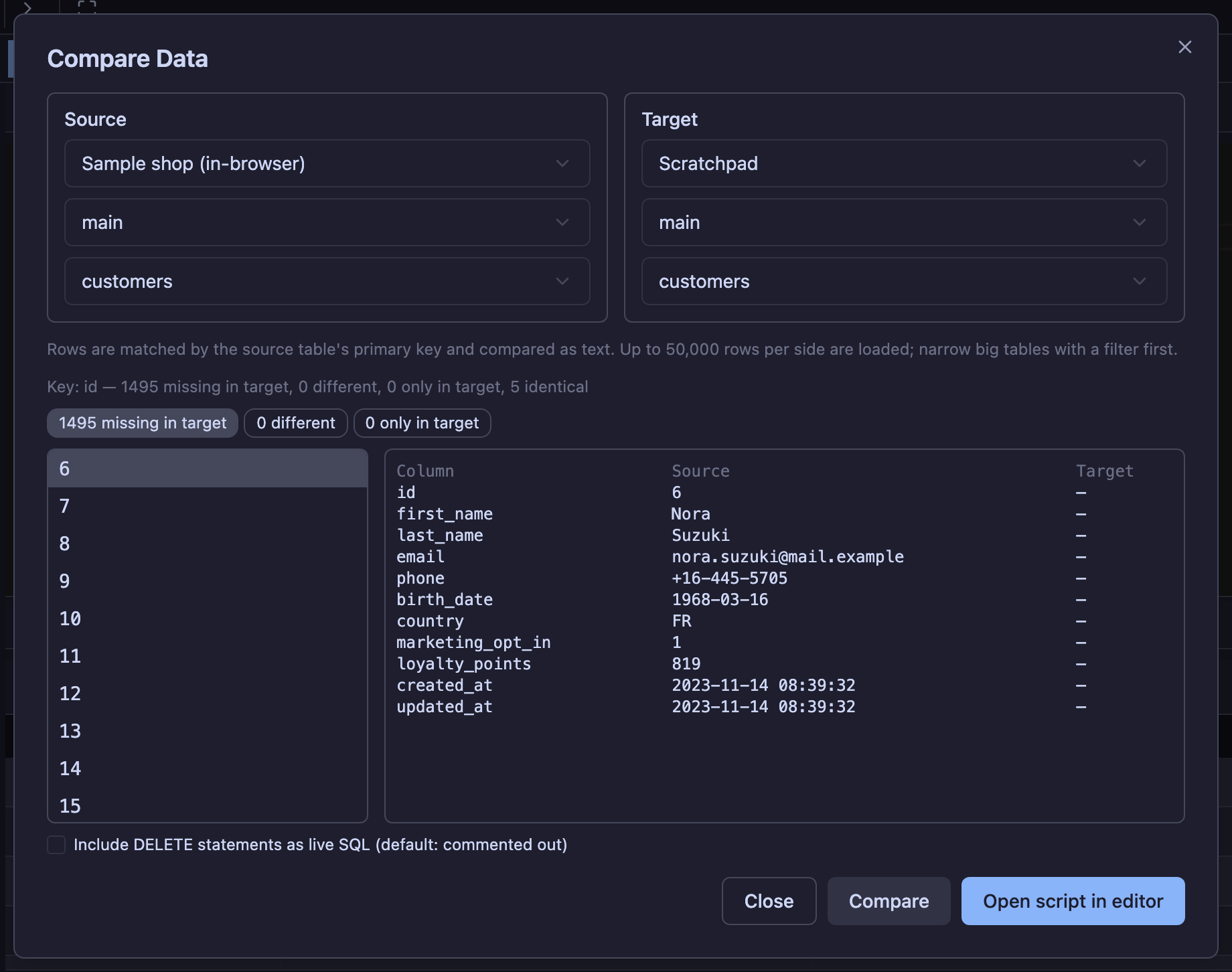The image size is (1232, 972).
Task: Open the Source connection dropdown (Sample shop)
Action: click(x=327, y=163)
